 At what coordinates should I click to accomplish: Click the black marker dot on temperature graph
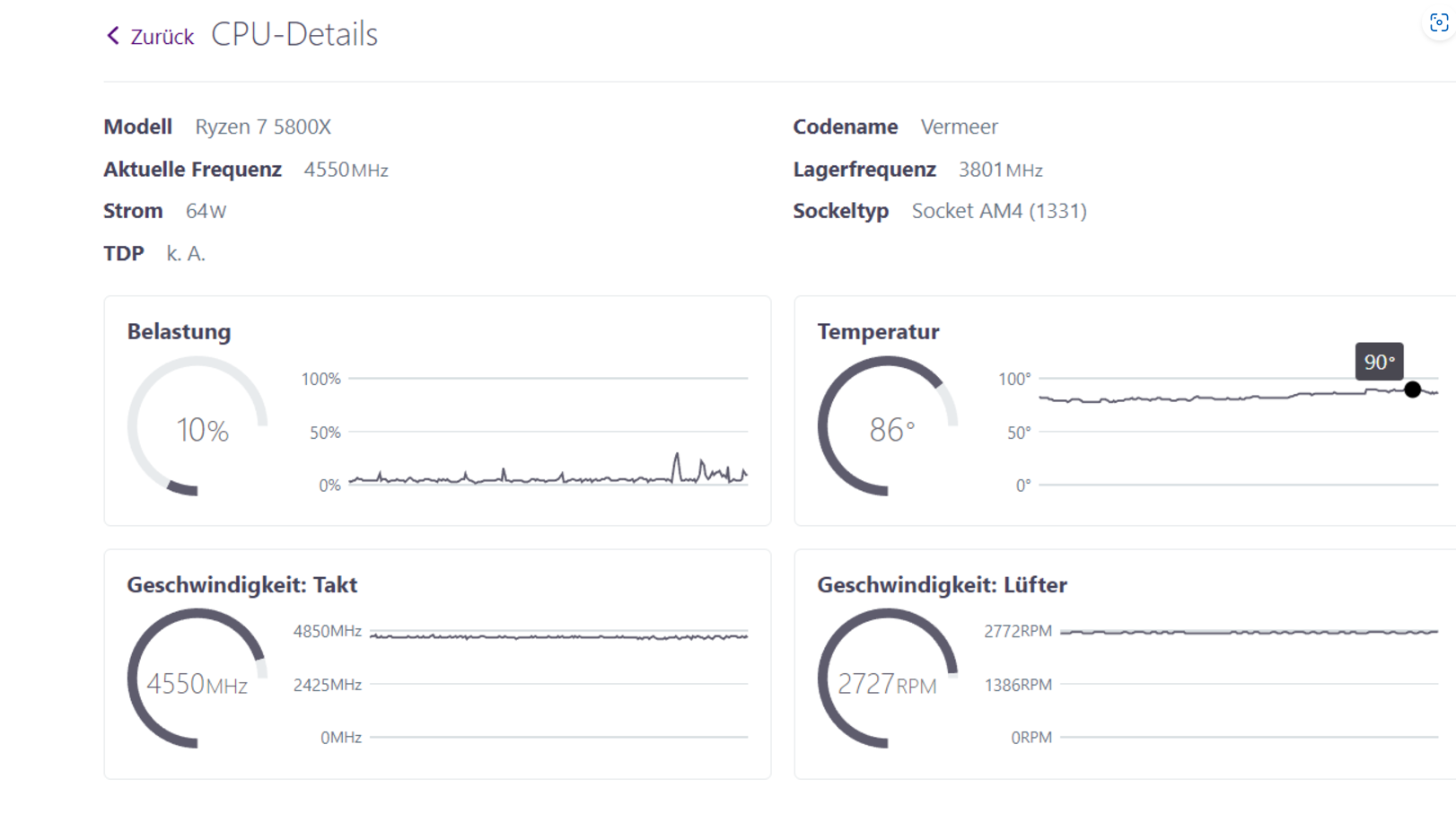(x=1413, y=390)
